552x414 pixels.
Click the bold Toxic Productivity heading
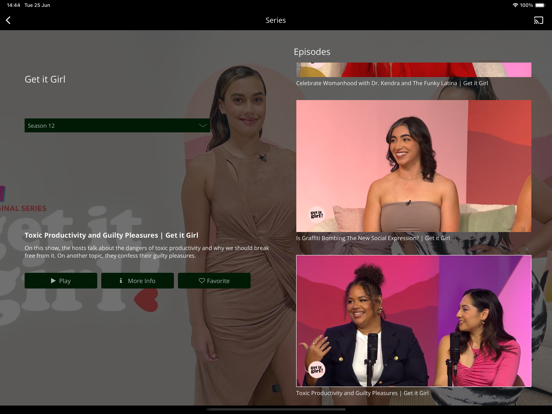point(111,235)
